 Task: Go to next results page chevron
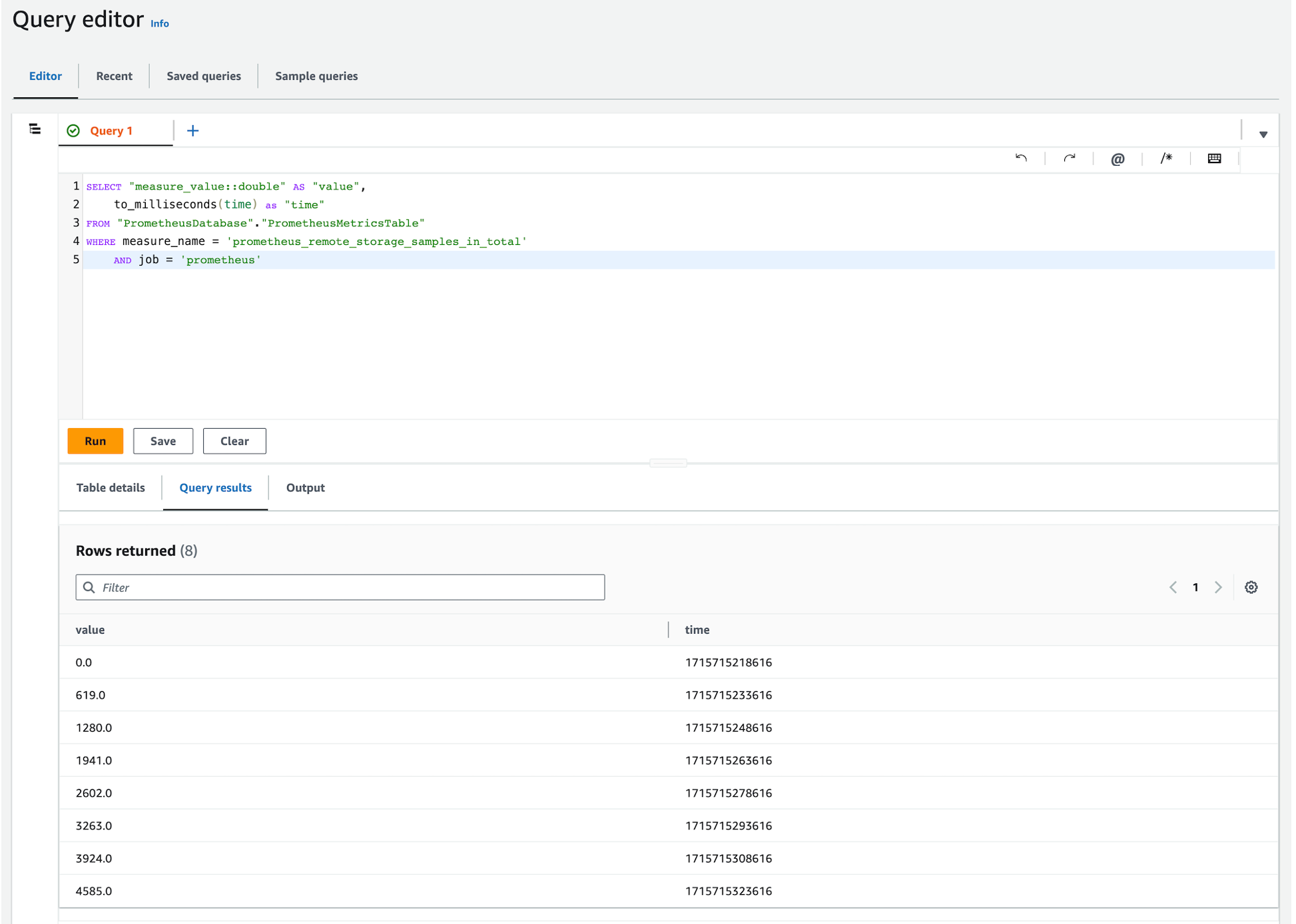click(x=1218, y=587)
